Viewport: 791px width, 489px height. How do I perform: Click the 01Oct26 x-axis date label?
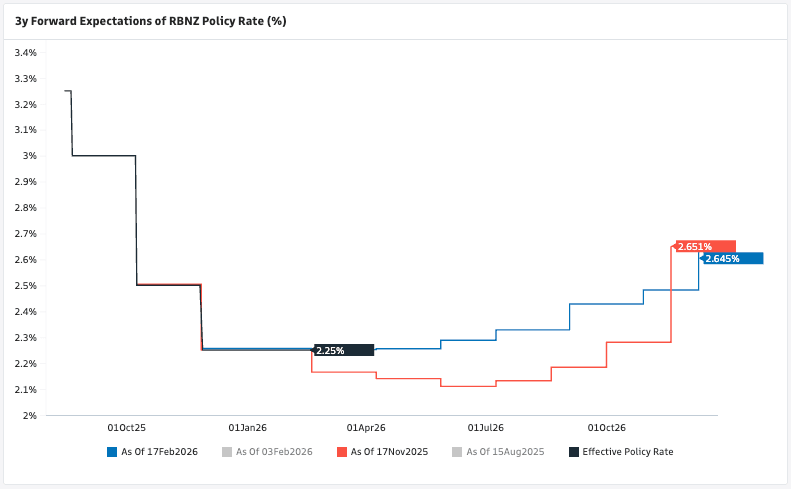tap(604, 426)
